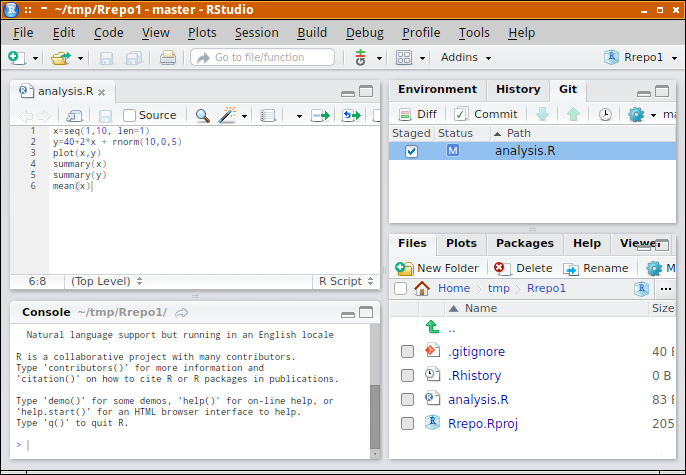Click Show in new window editor icon
686x475 pixels.
(x=74, y=115)
